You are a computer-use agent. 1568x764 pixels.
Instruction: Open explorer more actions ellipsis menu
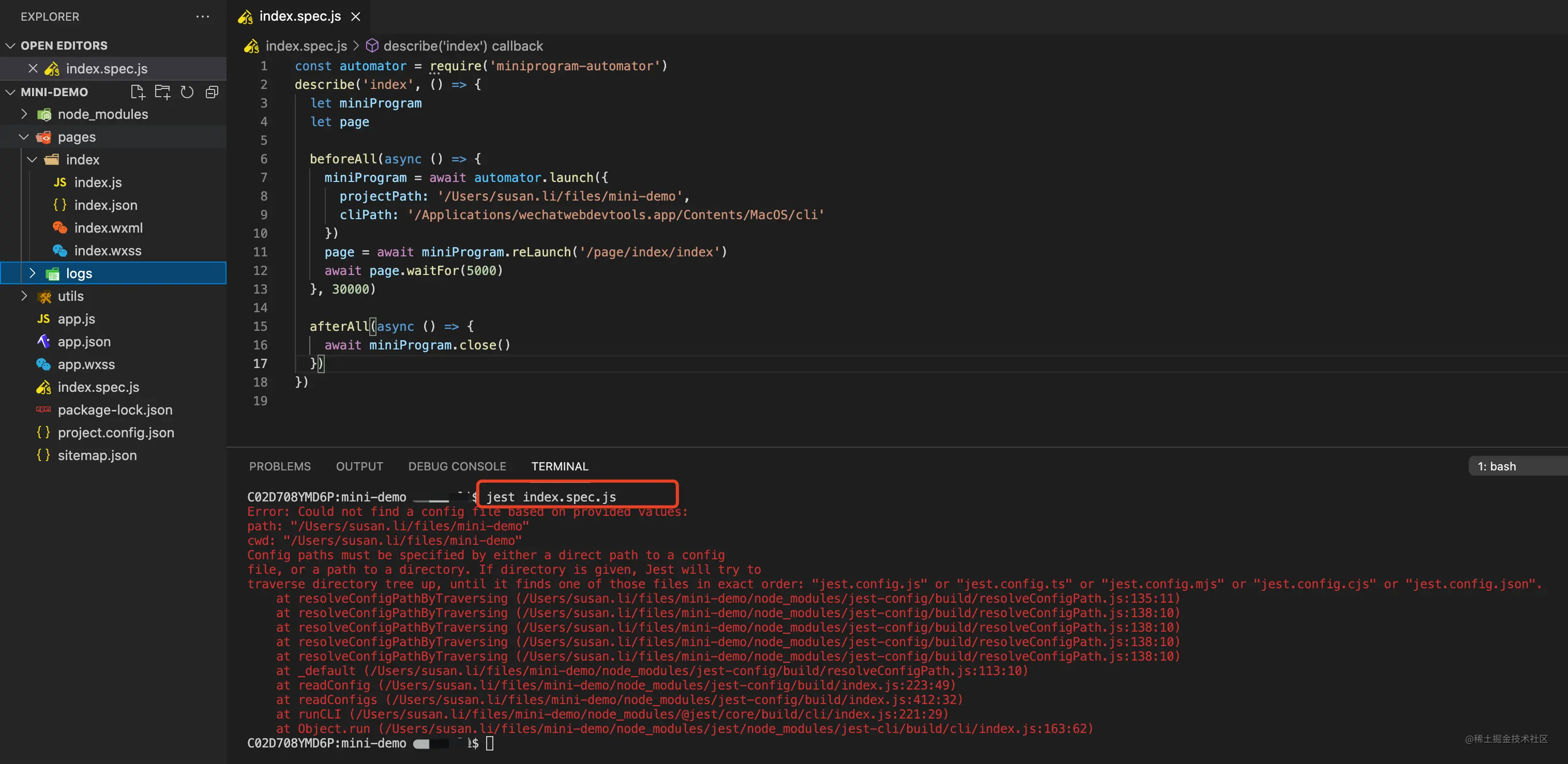203,17
